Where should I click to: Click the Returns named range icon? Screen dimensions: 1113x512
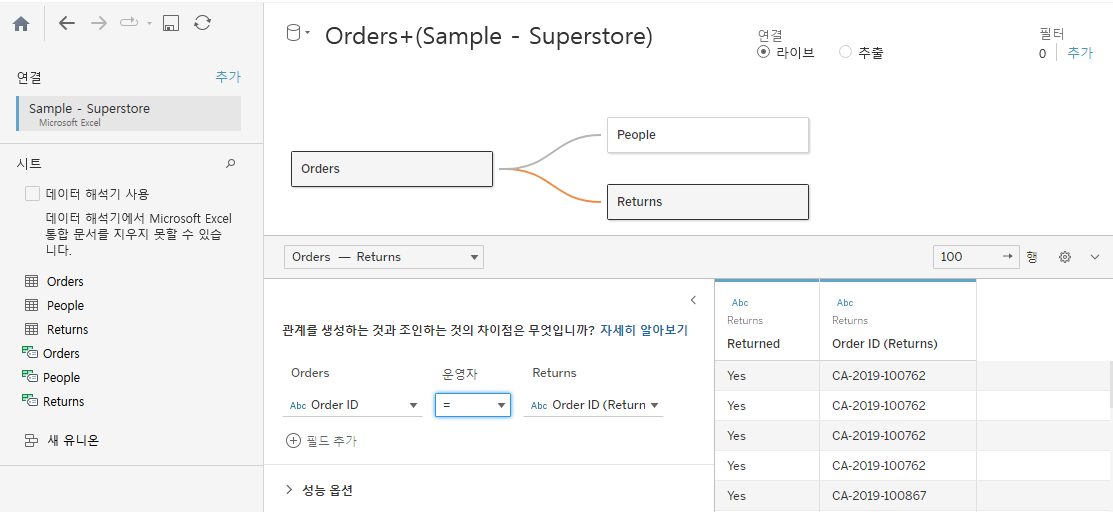point(30,401)
